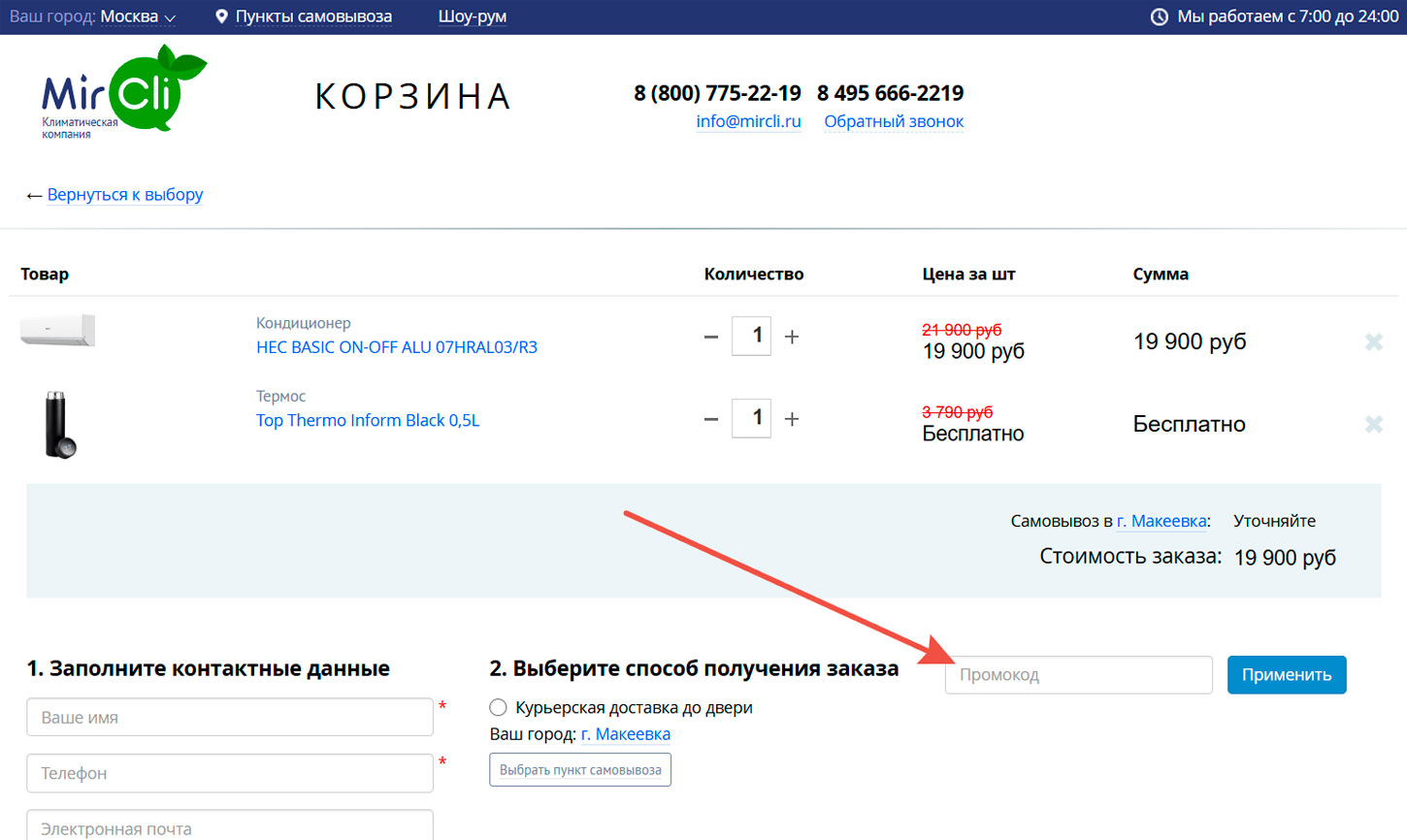Click the КОРЗИНА page heading
This screenshot has width=1407, height=840.
[x=413, y=96]
